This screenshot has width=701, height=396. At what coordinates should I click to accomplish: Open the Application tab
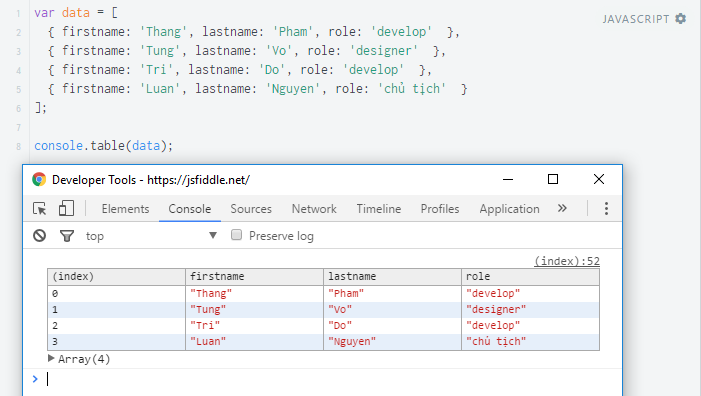point(509,209)
